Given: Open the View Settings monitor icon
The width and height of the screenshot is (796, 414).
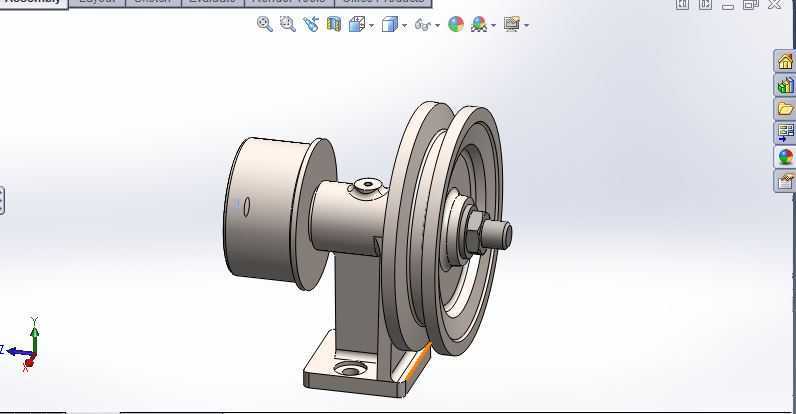Looking at the screenshot, I should tap(512, 24).
